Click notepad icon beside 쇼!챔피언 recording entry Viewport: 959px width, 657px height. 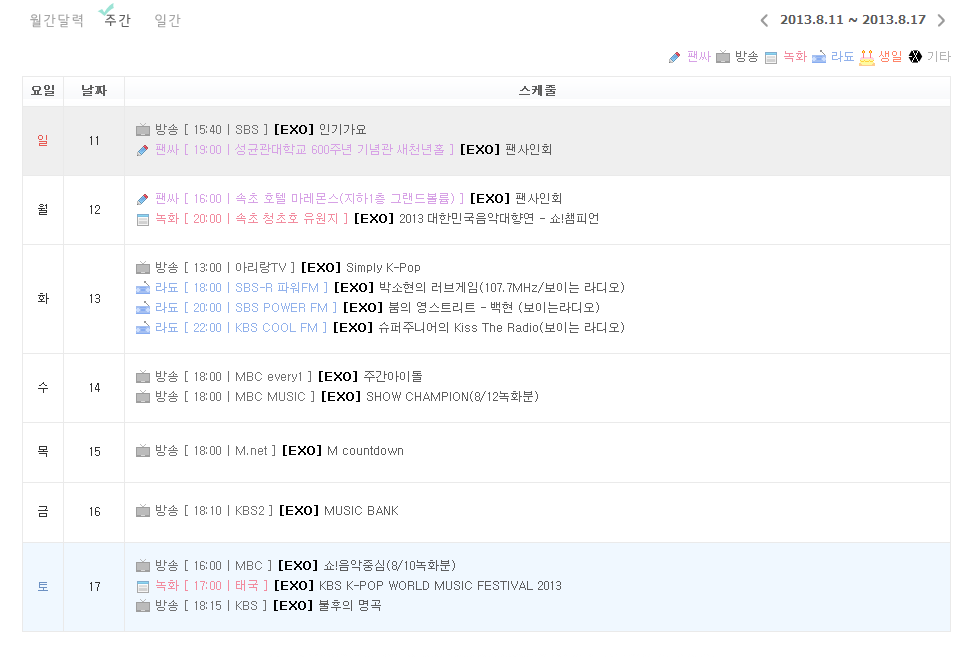[143, 219]
